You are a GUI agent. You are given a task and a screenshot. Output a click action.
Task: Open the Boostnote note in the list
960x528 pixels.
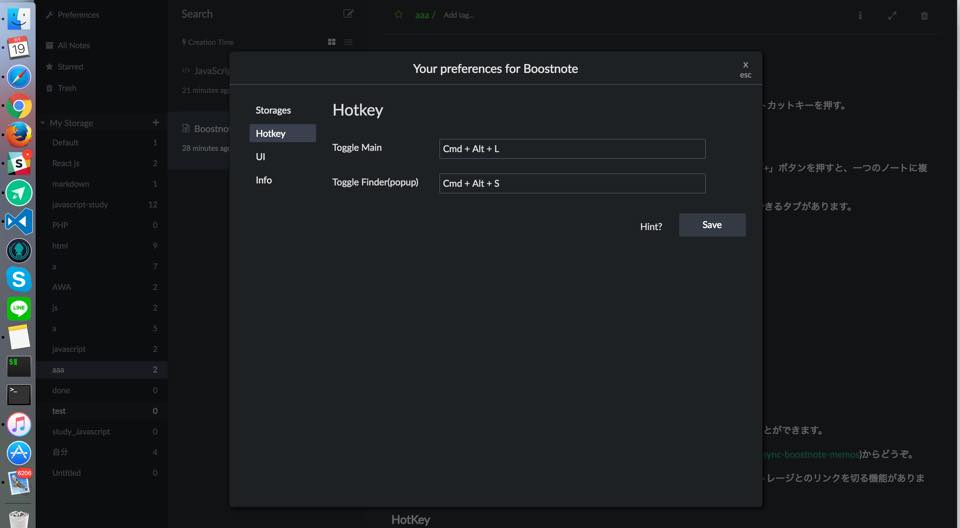click(x=205, y=138)
